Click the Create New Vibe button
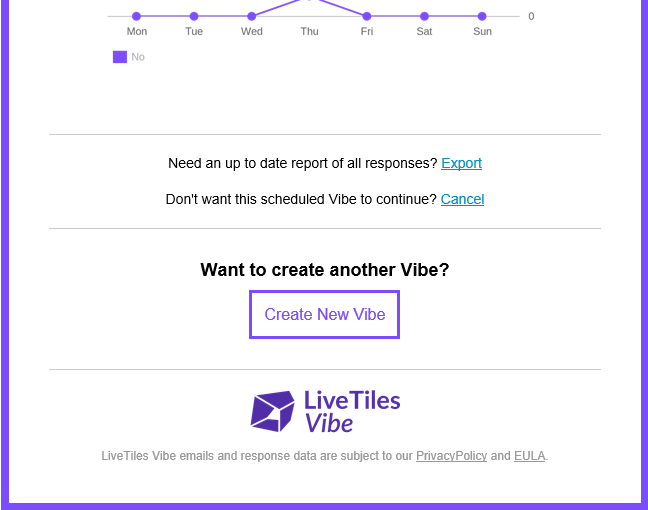 click(x=324, y=315)
